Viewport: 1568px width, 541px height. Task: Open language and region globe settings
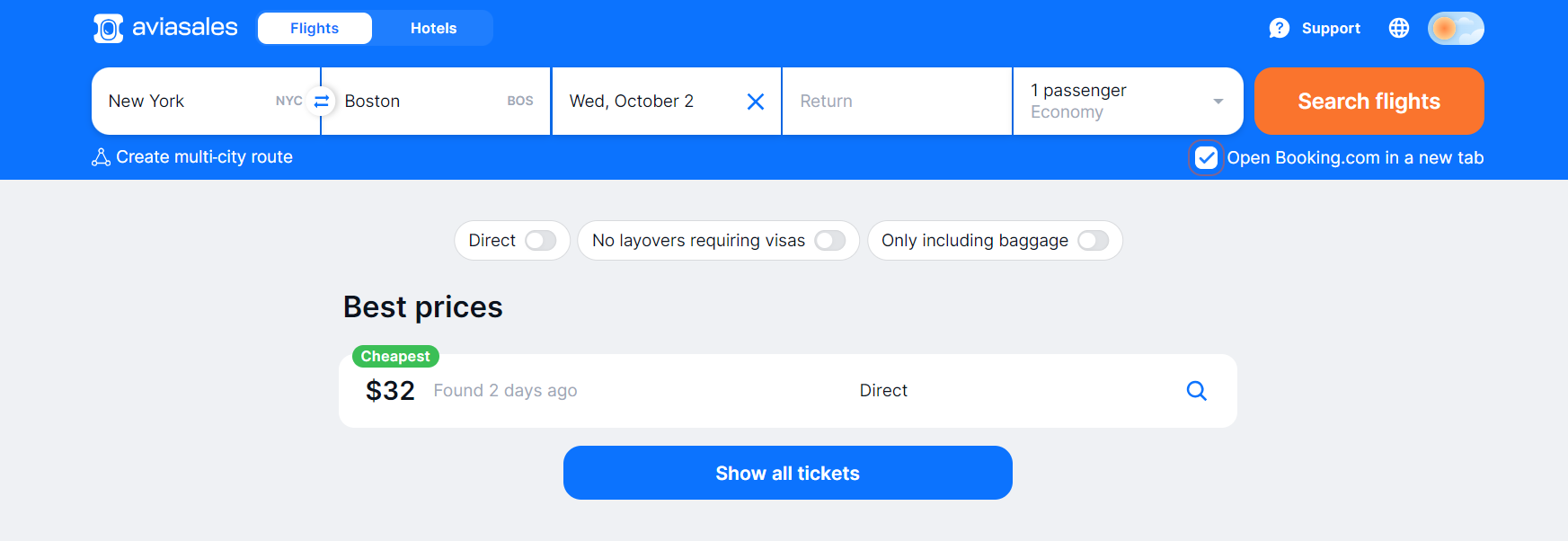pyautogui.click(x=1399, y=28)
